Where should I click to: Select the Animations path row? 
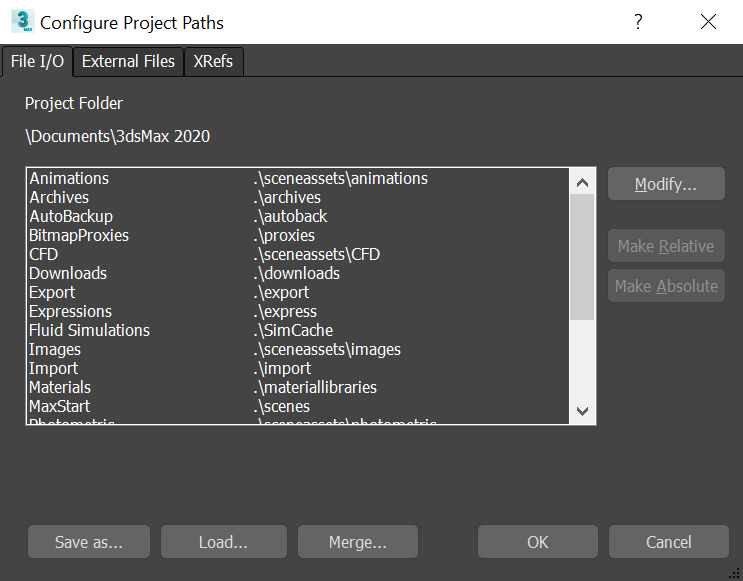[298, 179]
